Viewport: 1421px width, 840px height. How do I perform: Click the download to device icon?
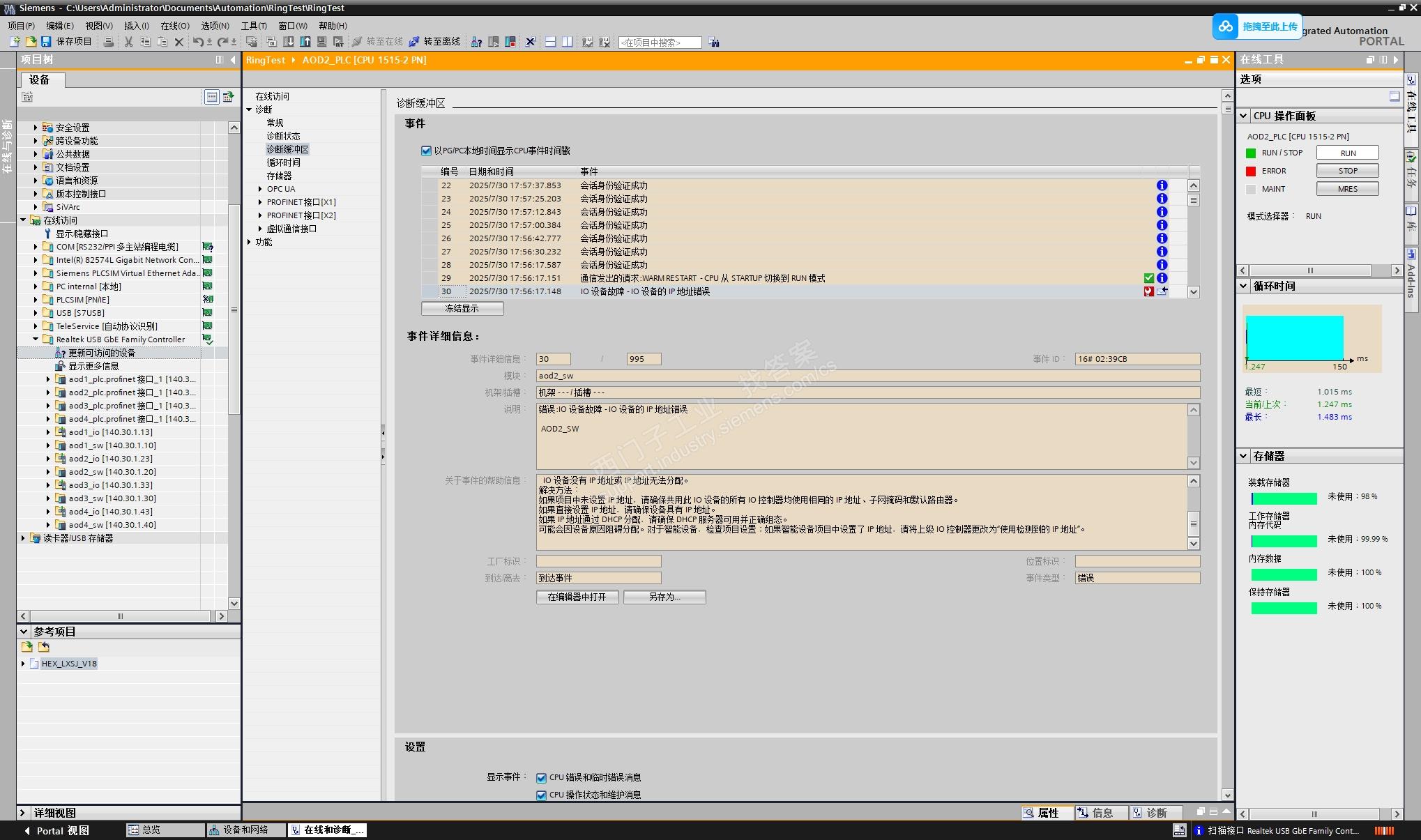click(x=288, y=42)
